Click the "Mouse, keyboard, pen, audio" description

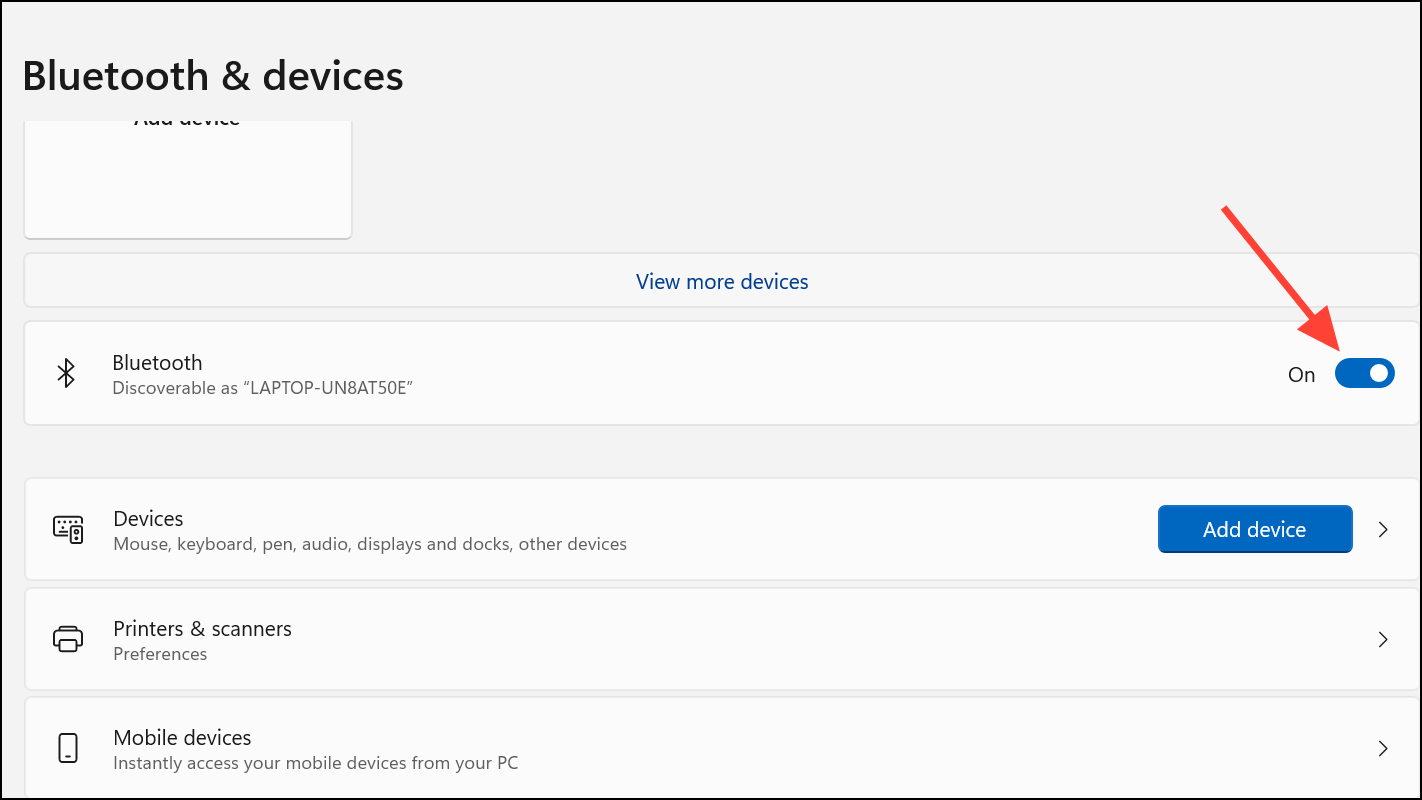point(370,545)
